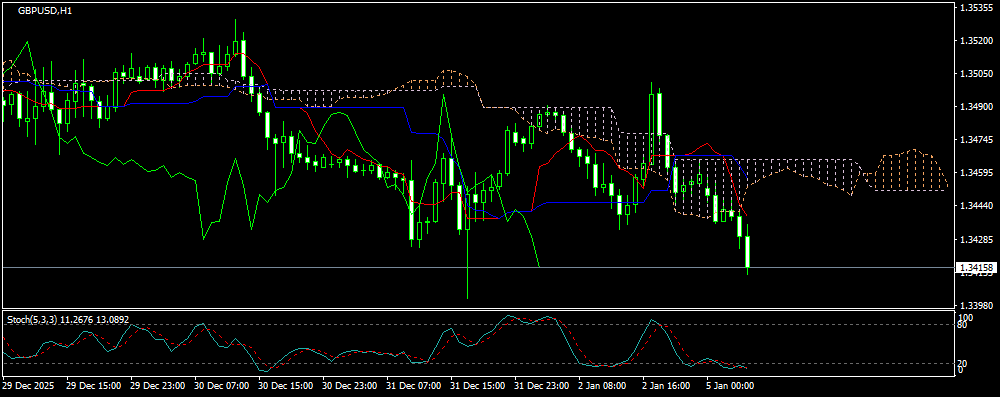1000x397 pixels.
Task: Click the 29 Dec 2025 date label
Action: 28,386
